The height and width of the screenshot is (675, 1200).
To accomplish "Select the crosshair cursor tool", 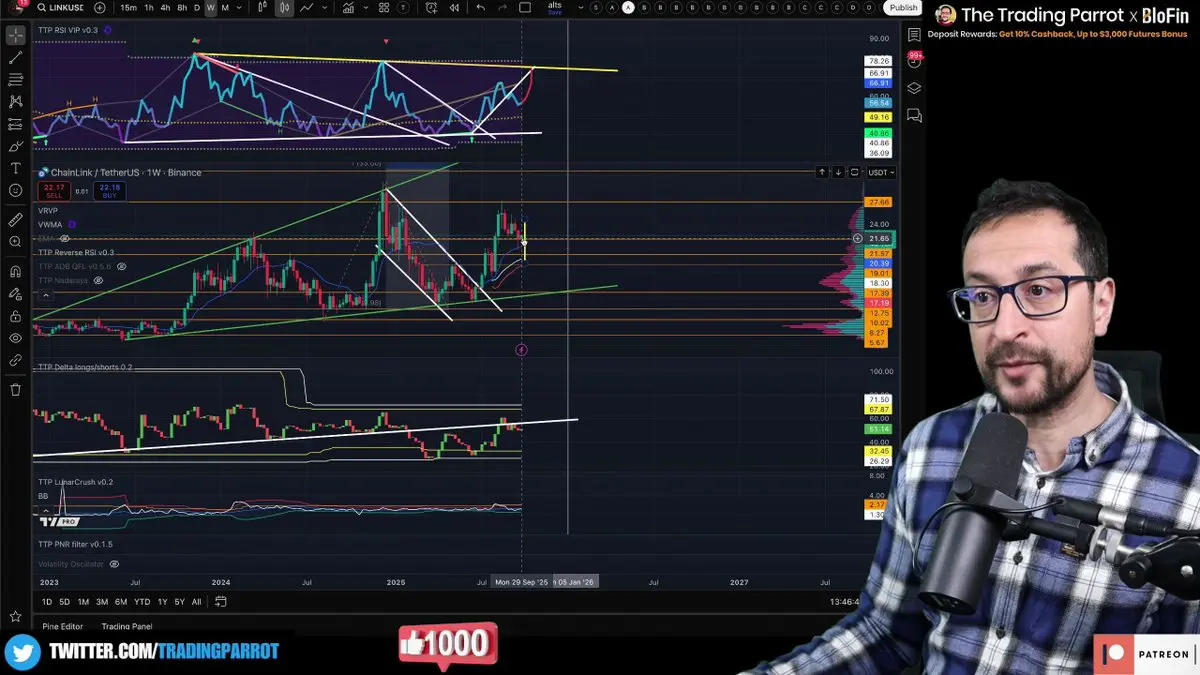I will (x=15, y=35).
